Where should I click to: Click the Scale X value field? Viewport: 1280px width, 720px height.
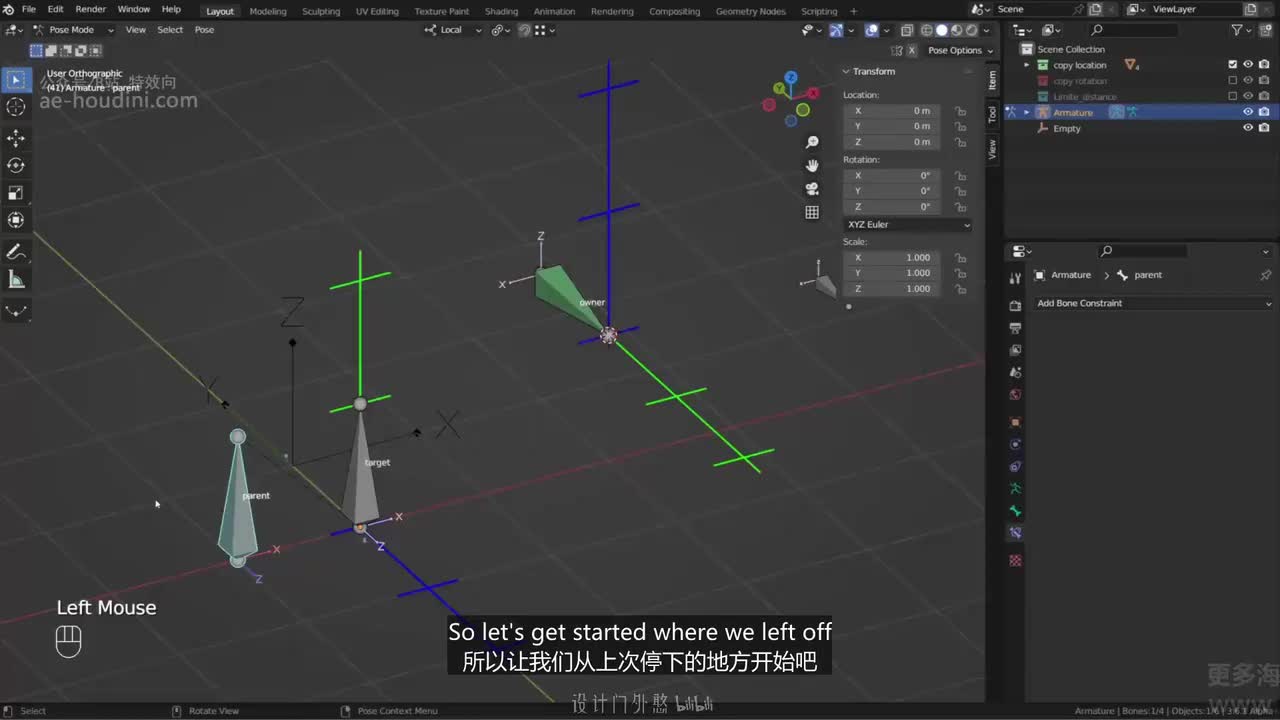(892, 258)
